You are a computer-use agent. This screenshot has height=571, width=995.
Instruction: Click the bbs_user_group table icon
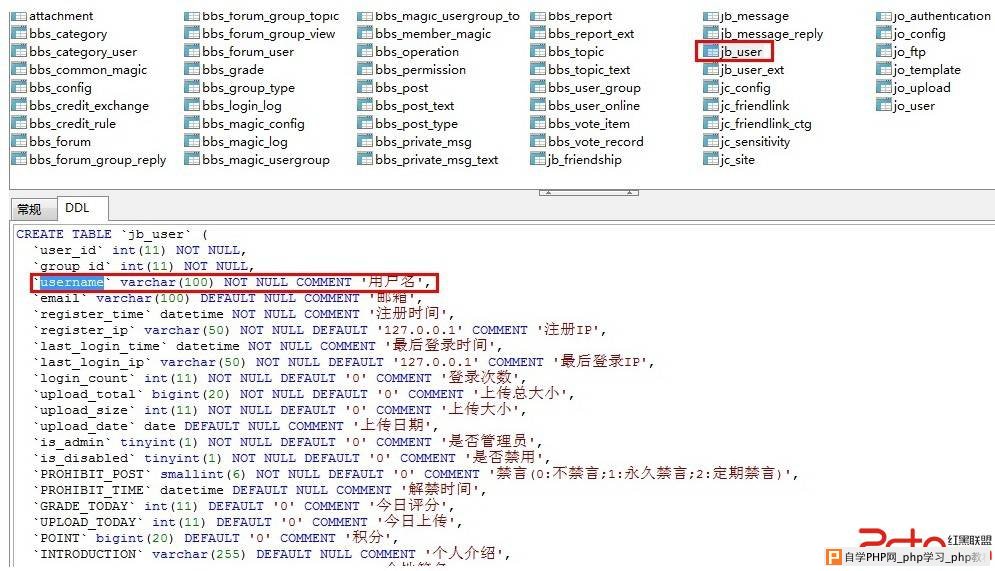[538, 88]
